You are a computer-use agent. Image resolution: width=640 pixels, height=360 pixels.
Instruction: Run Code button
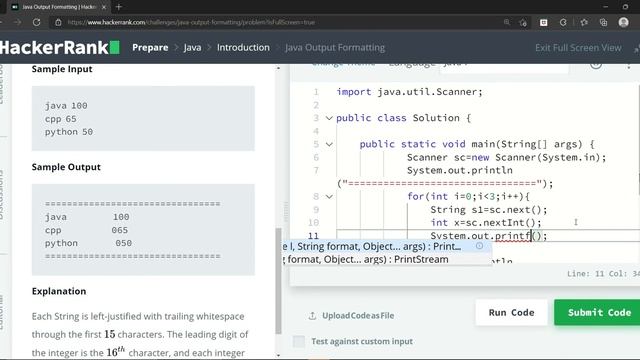click(511, 312)
